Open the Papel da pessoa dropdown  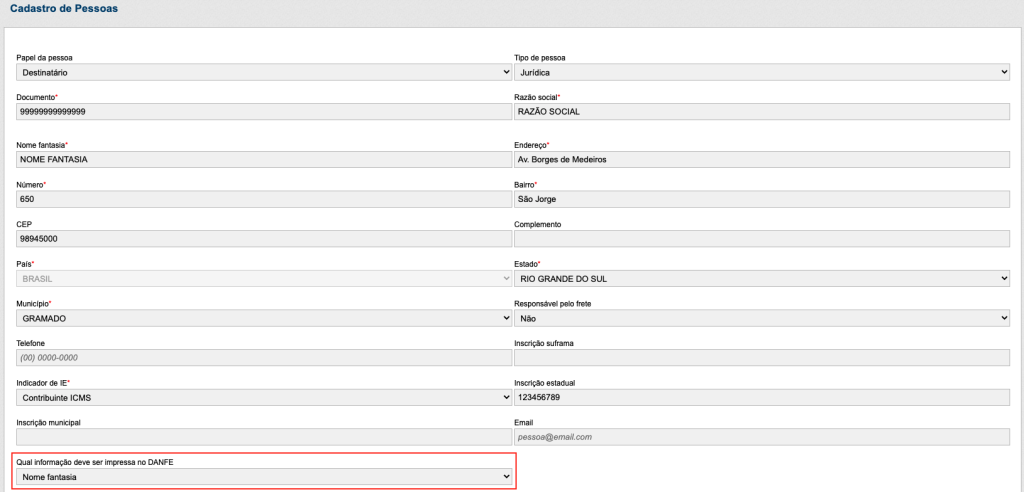264,72
